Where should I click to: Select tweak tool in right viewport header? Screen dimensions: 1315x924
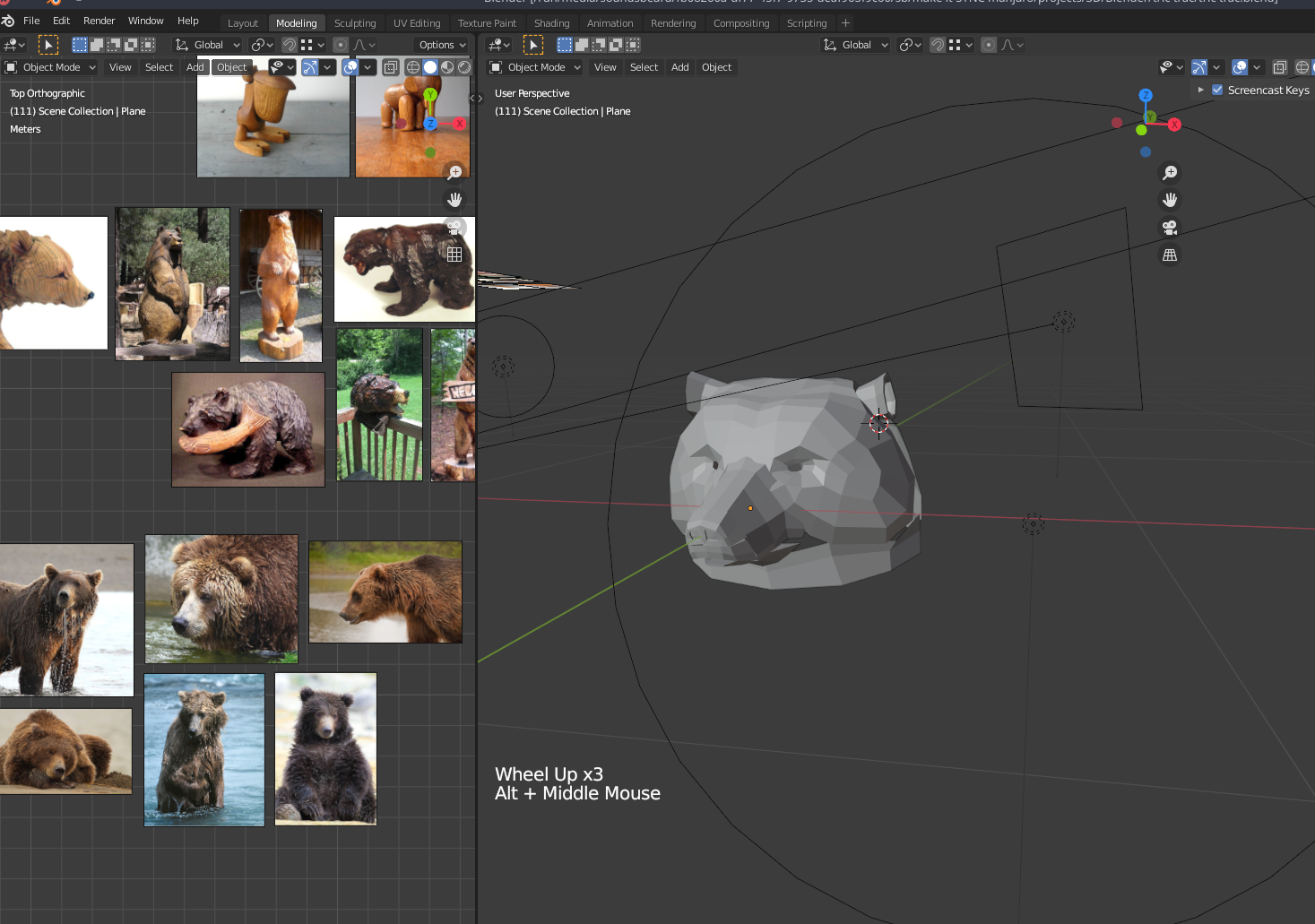pos(533,45)
